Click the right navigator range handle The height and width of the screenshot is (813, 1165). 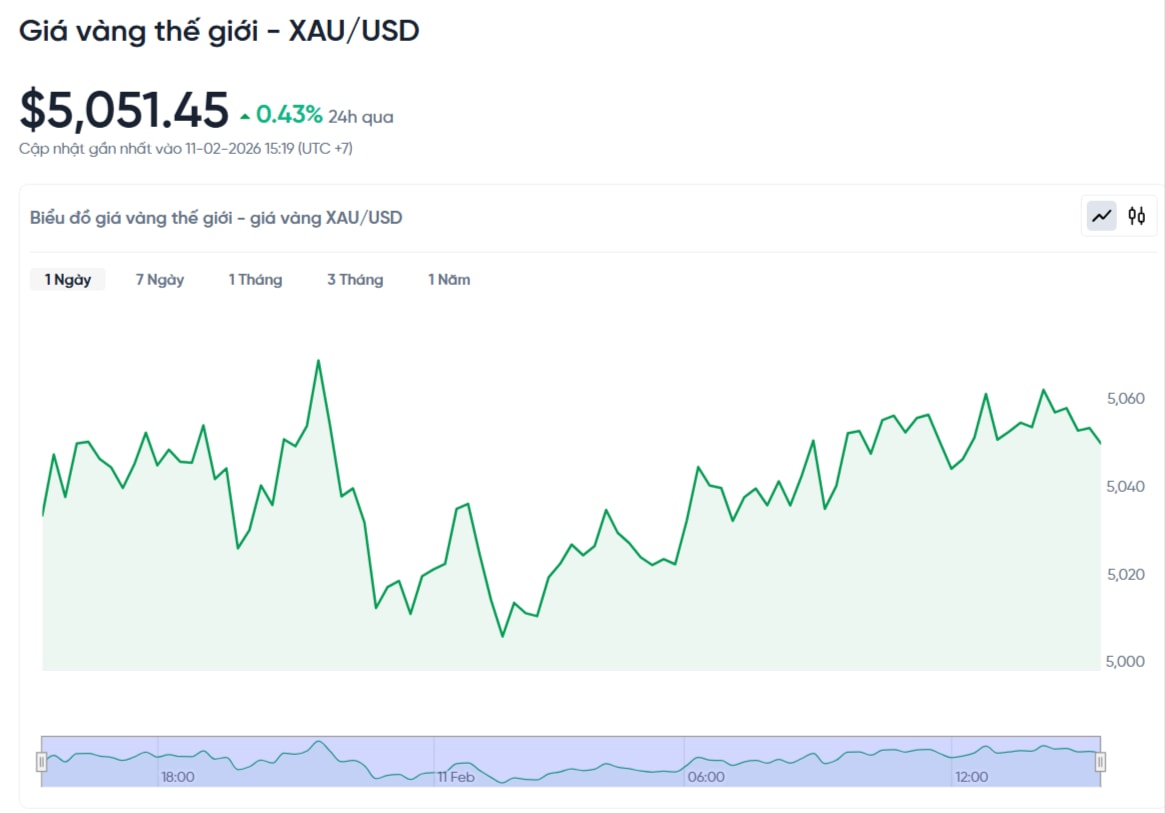click(x=1100, y=761)
